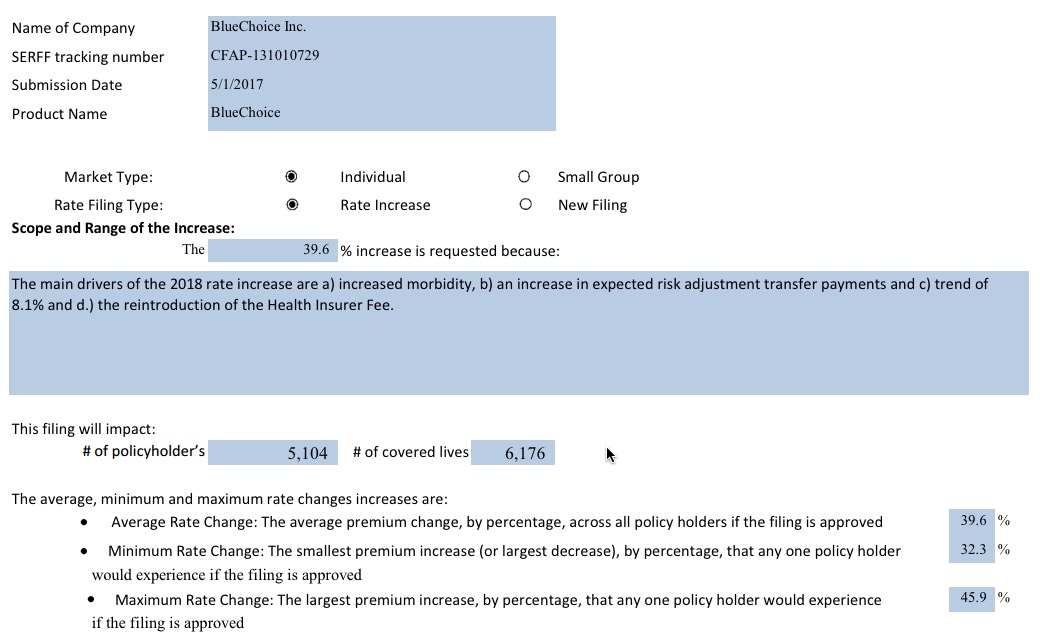1047x644 pixels.
Task: Click the Minimum Rate Change percentage field
Action: [x=972, y=550]
